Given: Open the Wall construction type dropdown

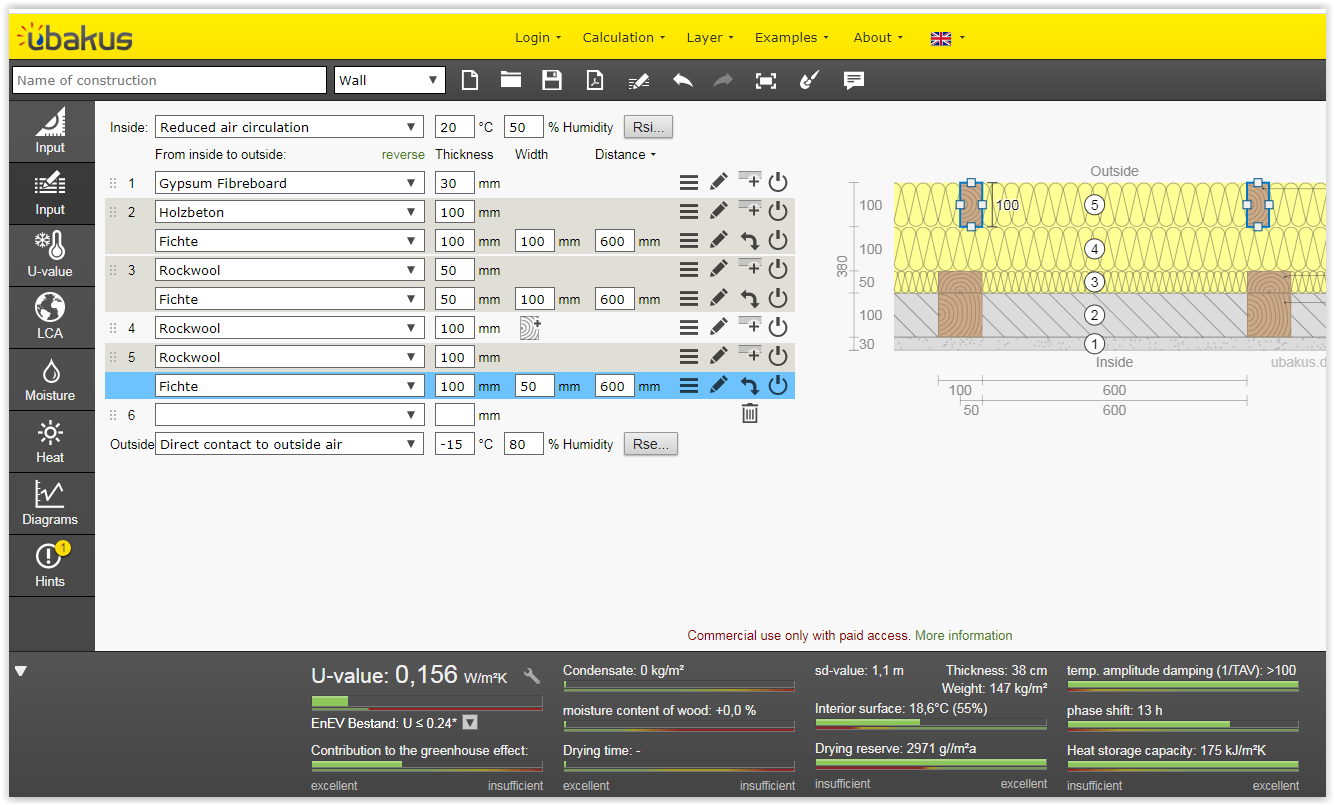Looking at the screenshot, I should coord(389,81).
